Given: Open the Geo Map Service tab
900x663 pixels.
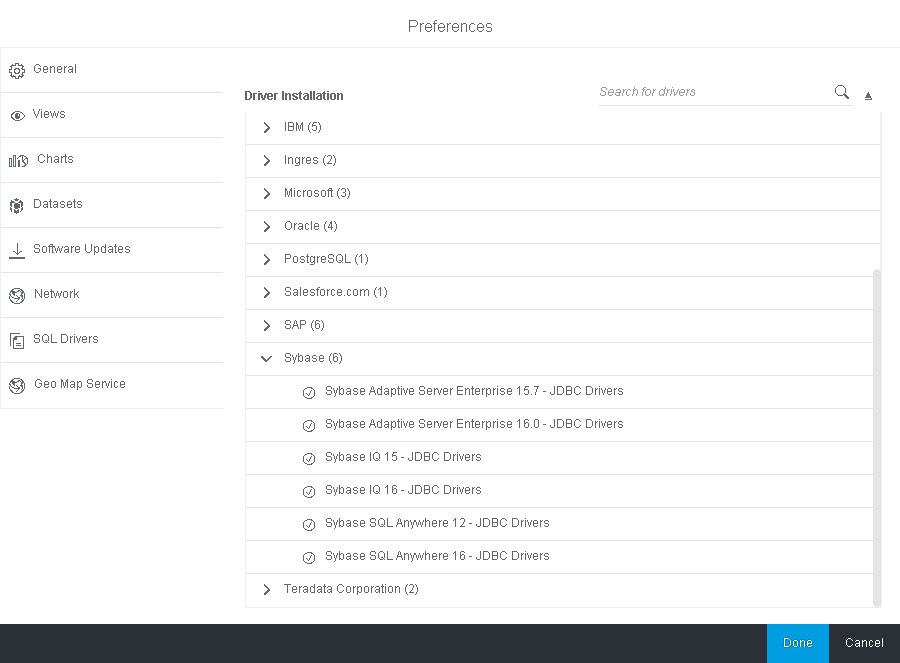Looking at the screenshot, I should (x=112, y=385).
